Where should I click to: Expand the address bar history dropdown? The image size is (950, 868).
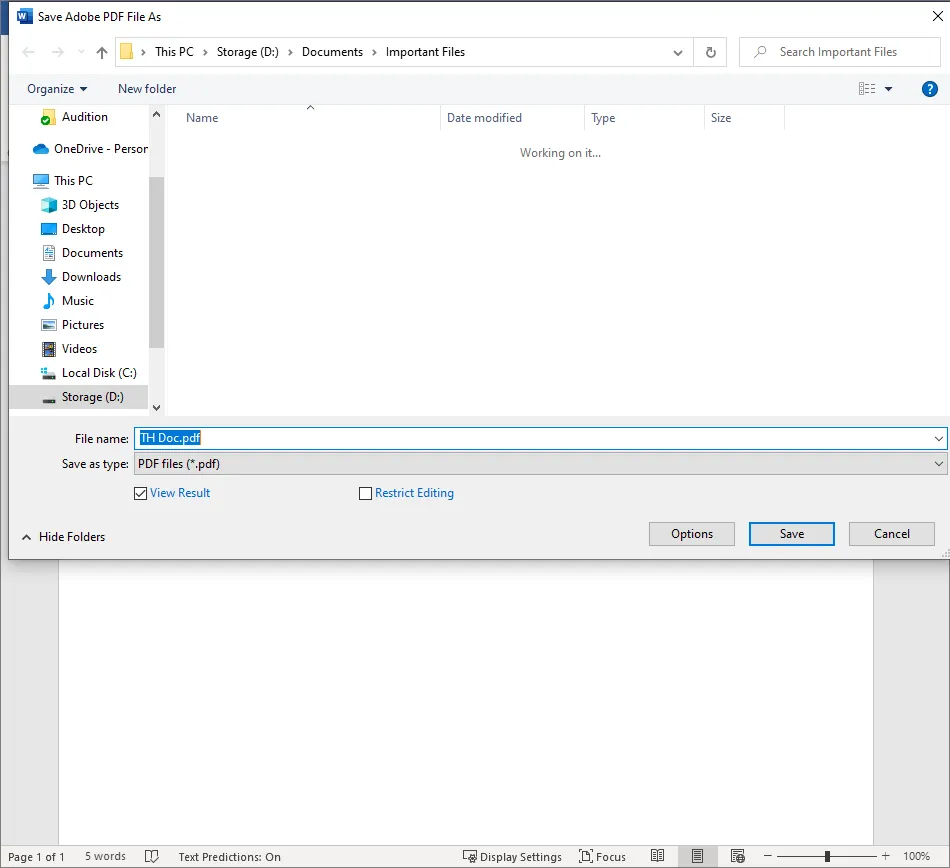pos(678,53)
